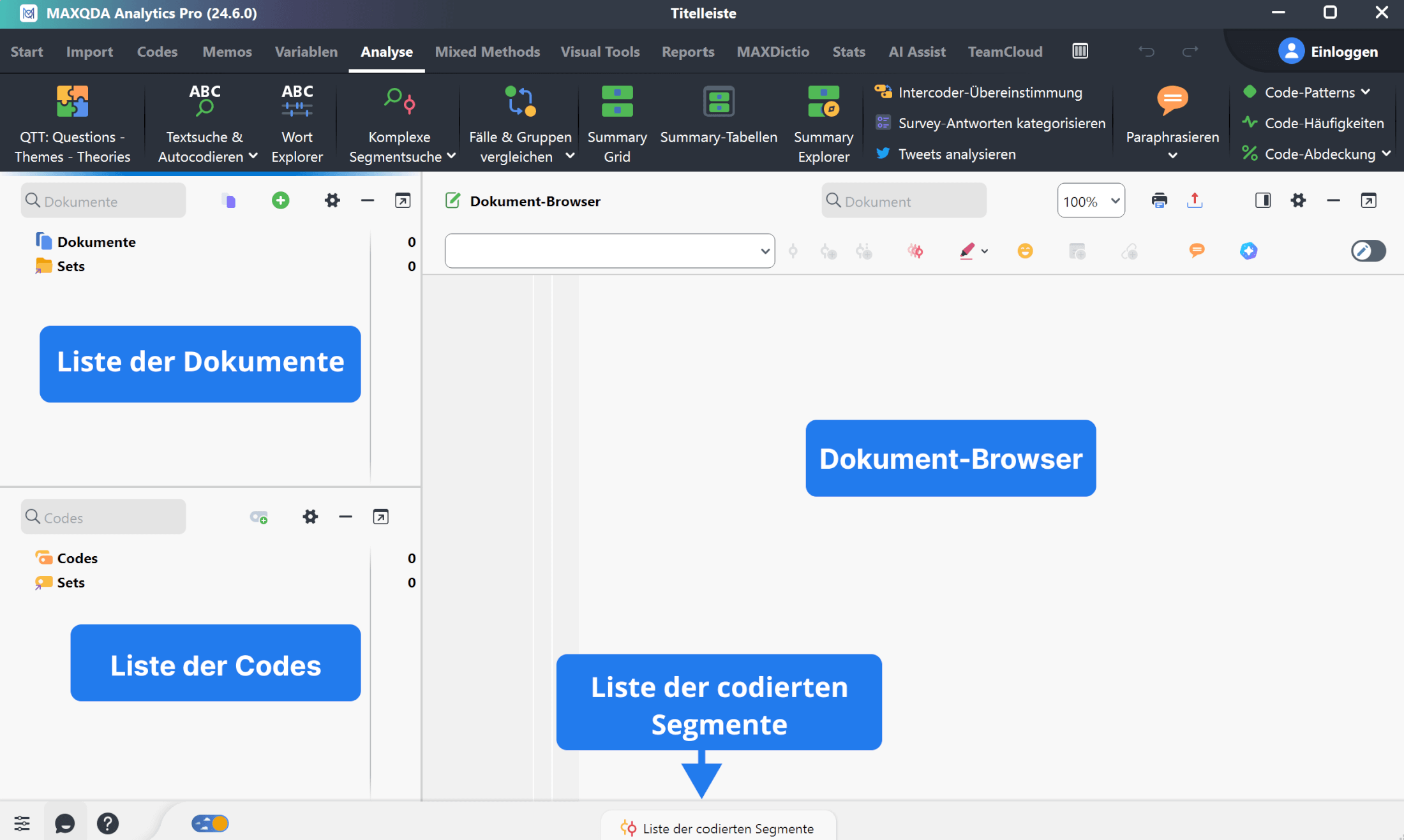The image size is (1404, 840).
Task: Click the Codes search field
Action: [x=103, y=517]
